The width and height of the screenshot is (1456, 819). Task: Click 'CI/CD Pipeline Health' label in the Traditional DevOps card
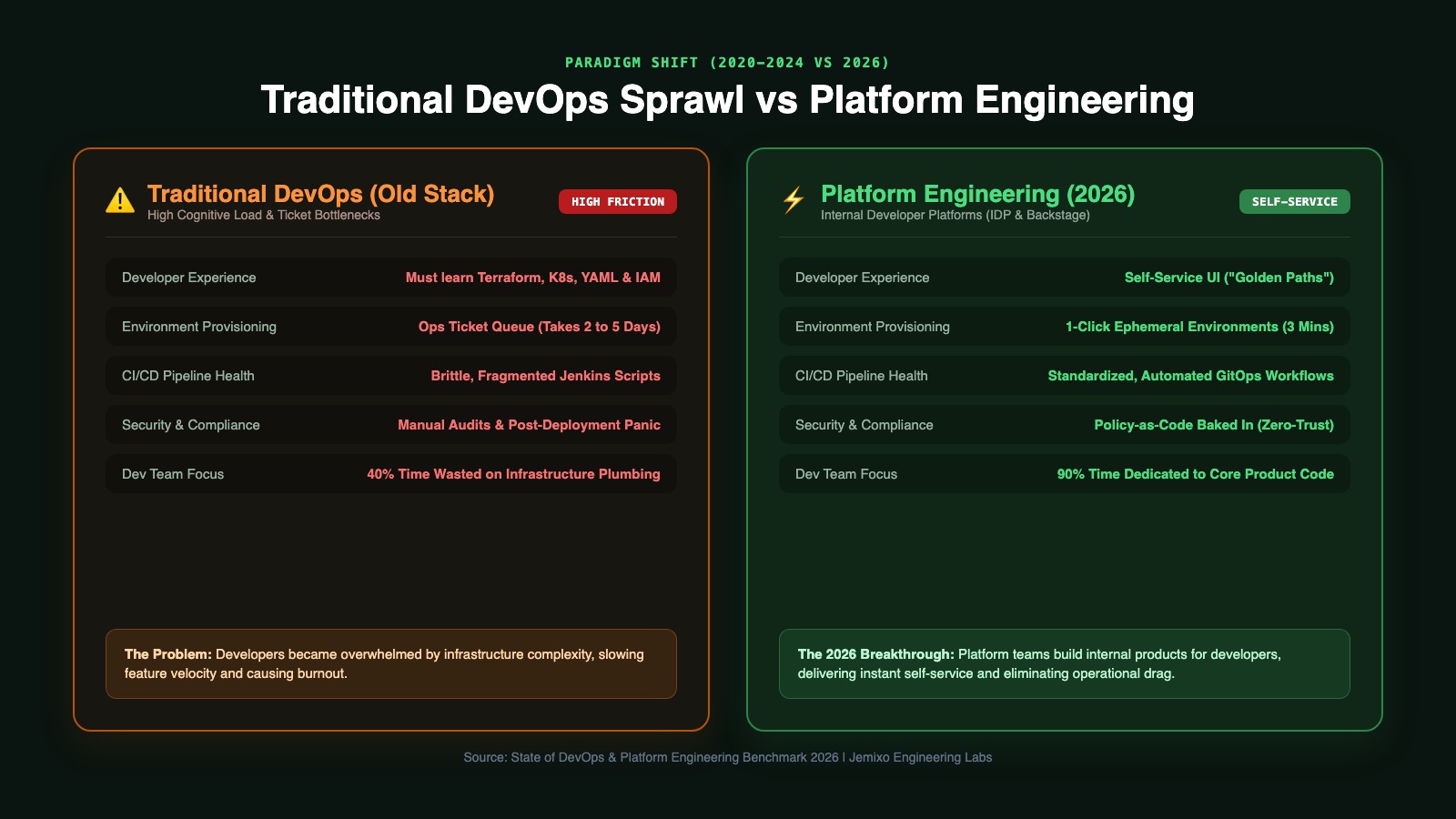tap(188, 376)
